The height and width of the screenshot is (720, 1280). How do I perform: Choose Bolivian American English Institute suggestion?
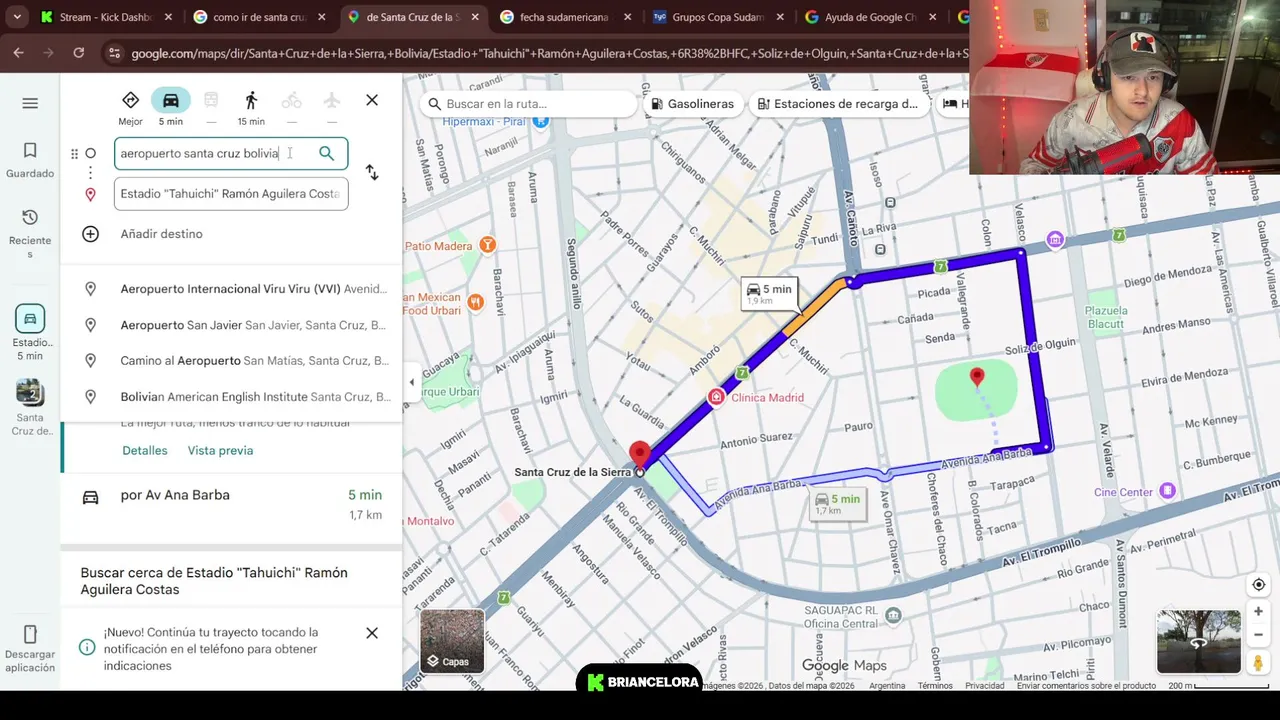coord(231,397)
